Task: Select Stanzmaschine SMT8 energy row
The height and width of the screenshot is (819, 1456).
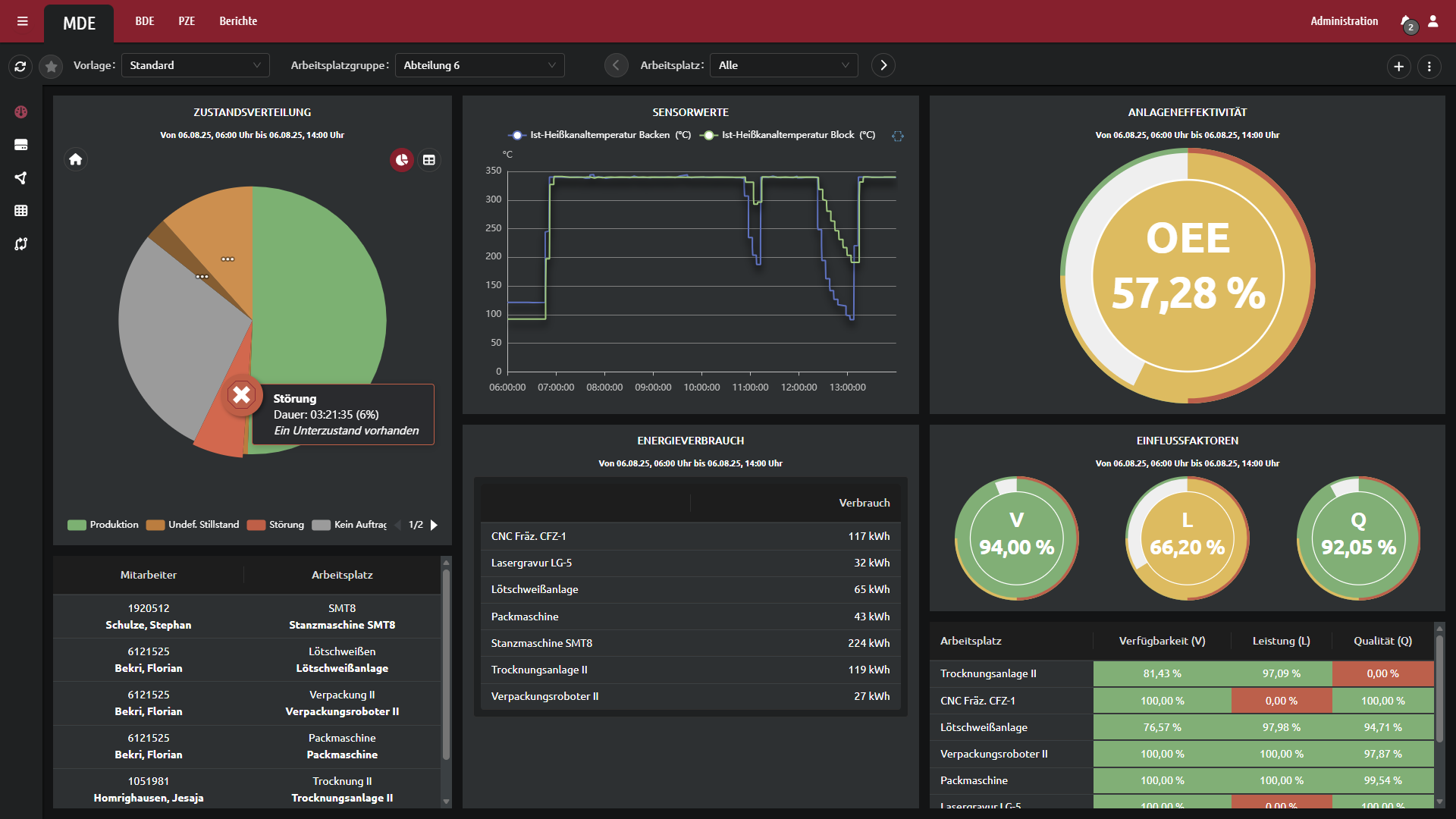Action: (690, 643)
